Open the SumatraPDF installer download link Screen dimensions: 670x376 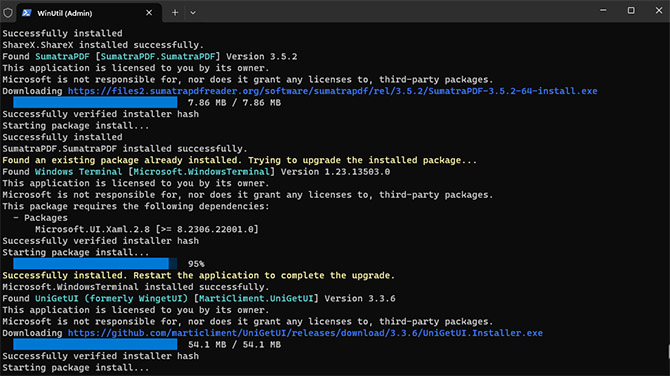click(332, 91)
